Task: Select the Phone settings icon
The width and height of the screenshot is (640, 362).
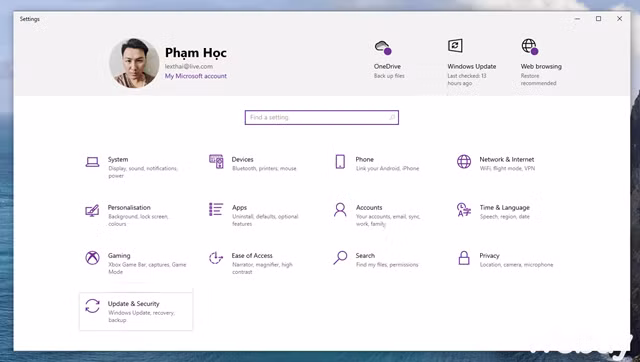Action: [x=340, y=162]
